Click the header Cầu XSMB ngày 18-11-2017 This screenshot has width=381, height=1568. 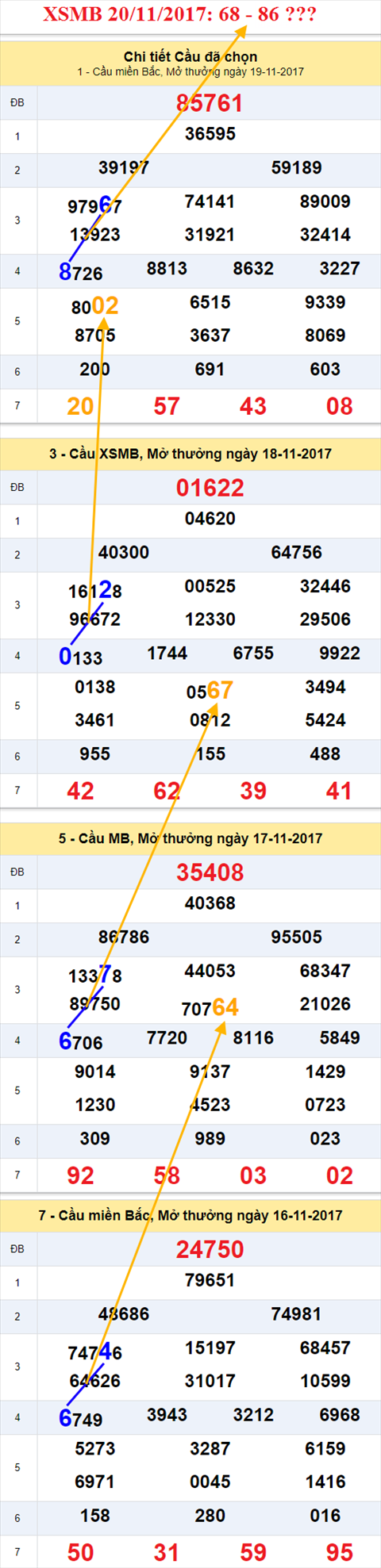pyautogui.click(x=190, y=454)
